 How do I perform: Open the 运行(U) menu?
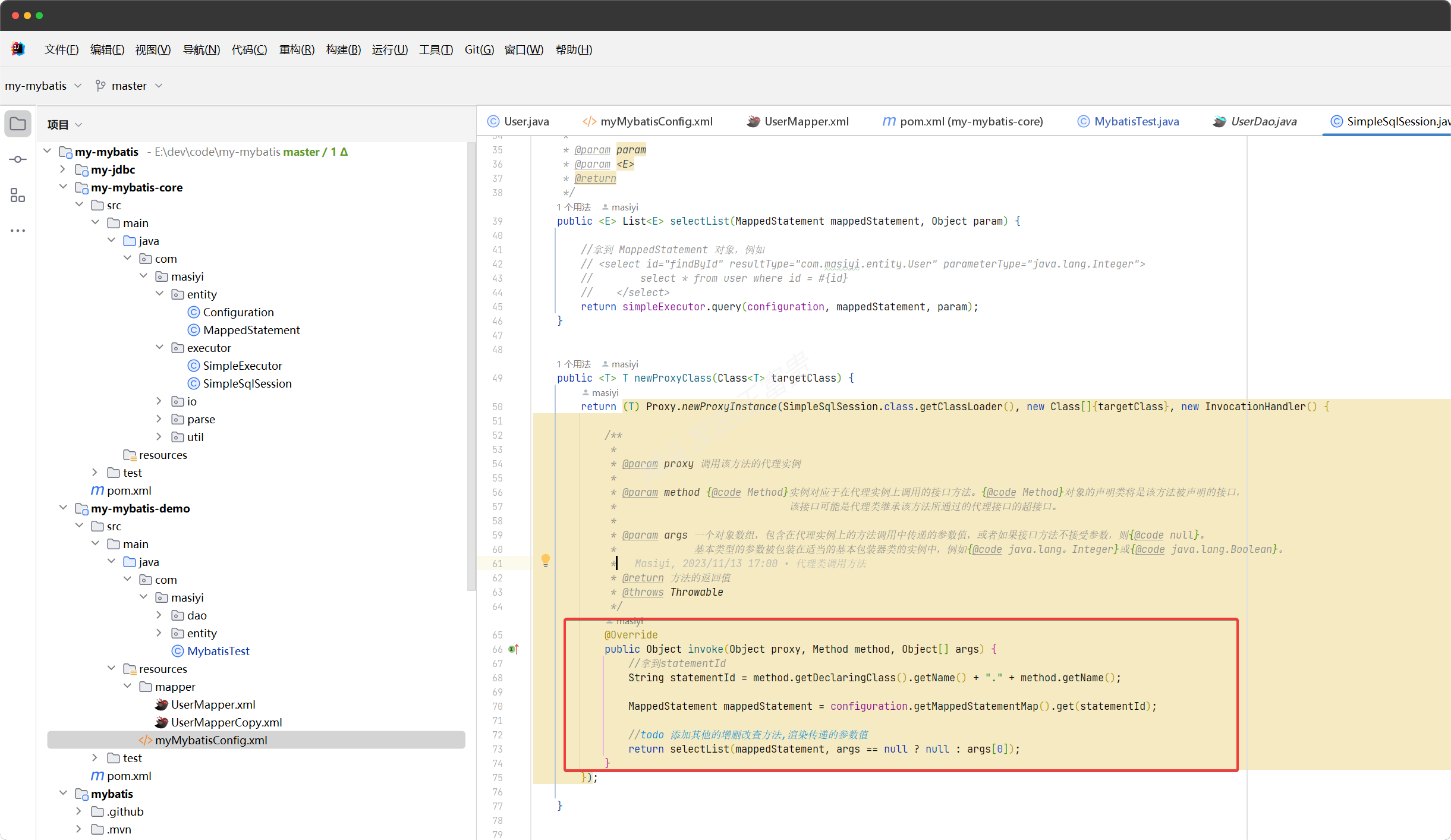[x=390, y=49]
